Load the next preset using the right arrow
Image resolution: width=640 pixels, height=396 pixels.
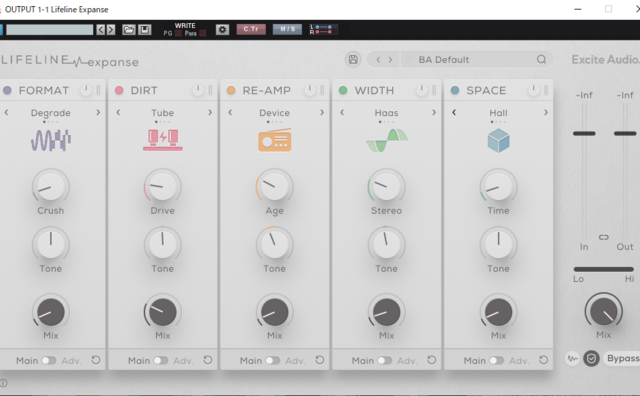390,60
